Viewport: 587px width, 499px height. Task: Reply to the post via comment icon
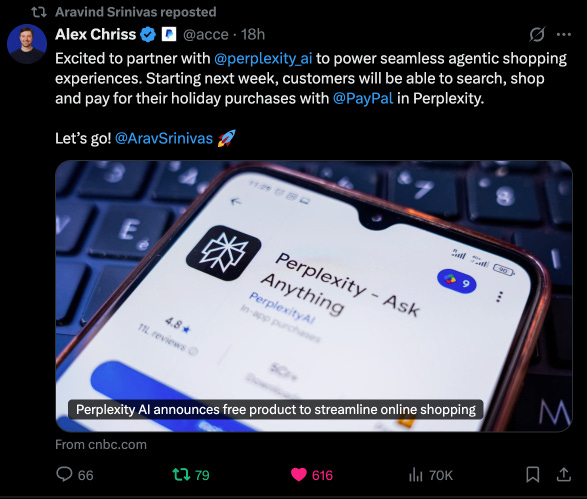tap(64, 474)
